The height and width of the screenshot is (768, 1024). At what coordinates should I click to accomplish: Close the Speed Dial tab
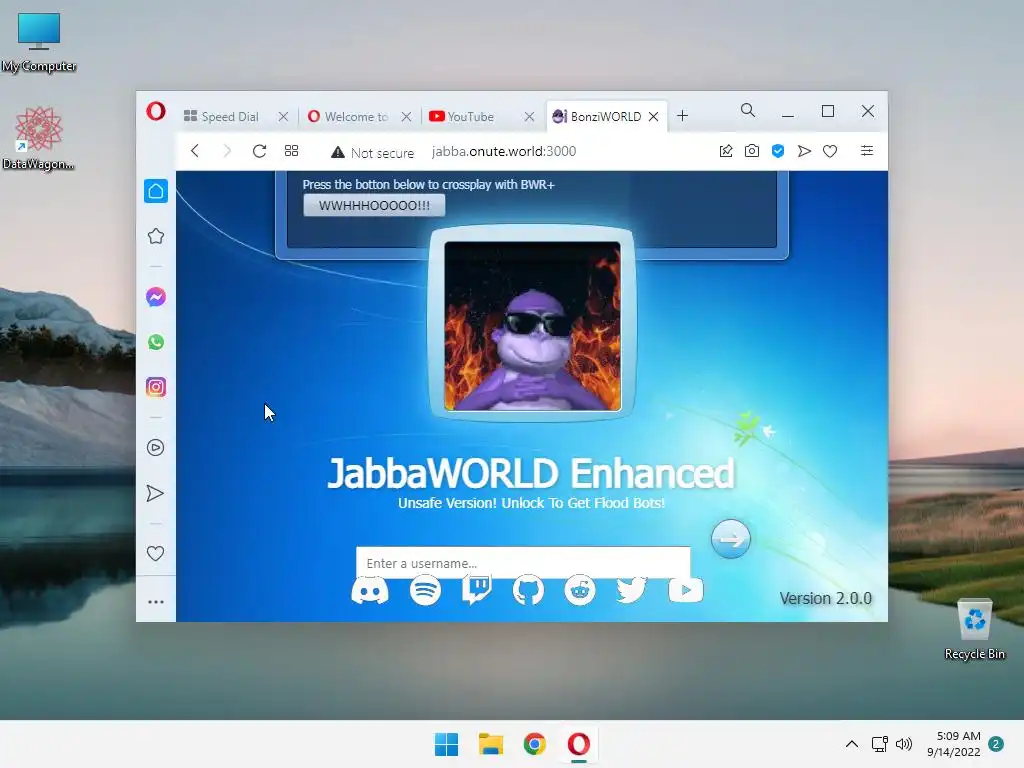click(x=283, y=116)
